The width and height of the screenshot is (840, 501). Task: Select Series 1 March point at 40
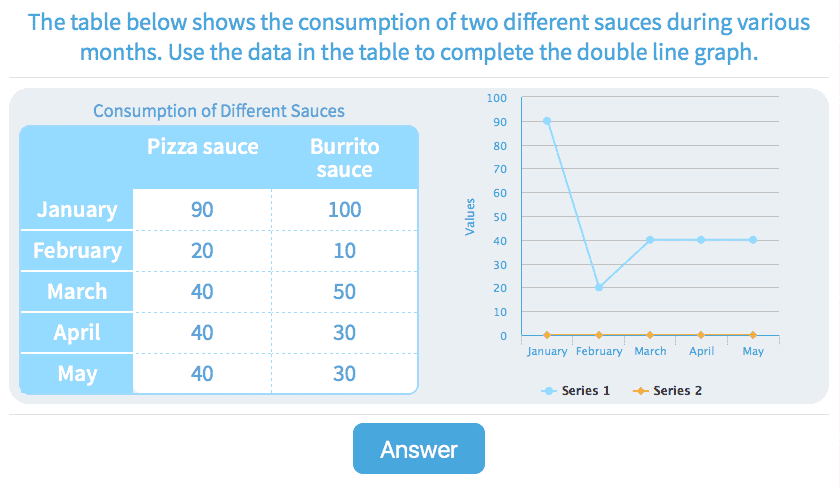(650, 240)
